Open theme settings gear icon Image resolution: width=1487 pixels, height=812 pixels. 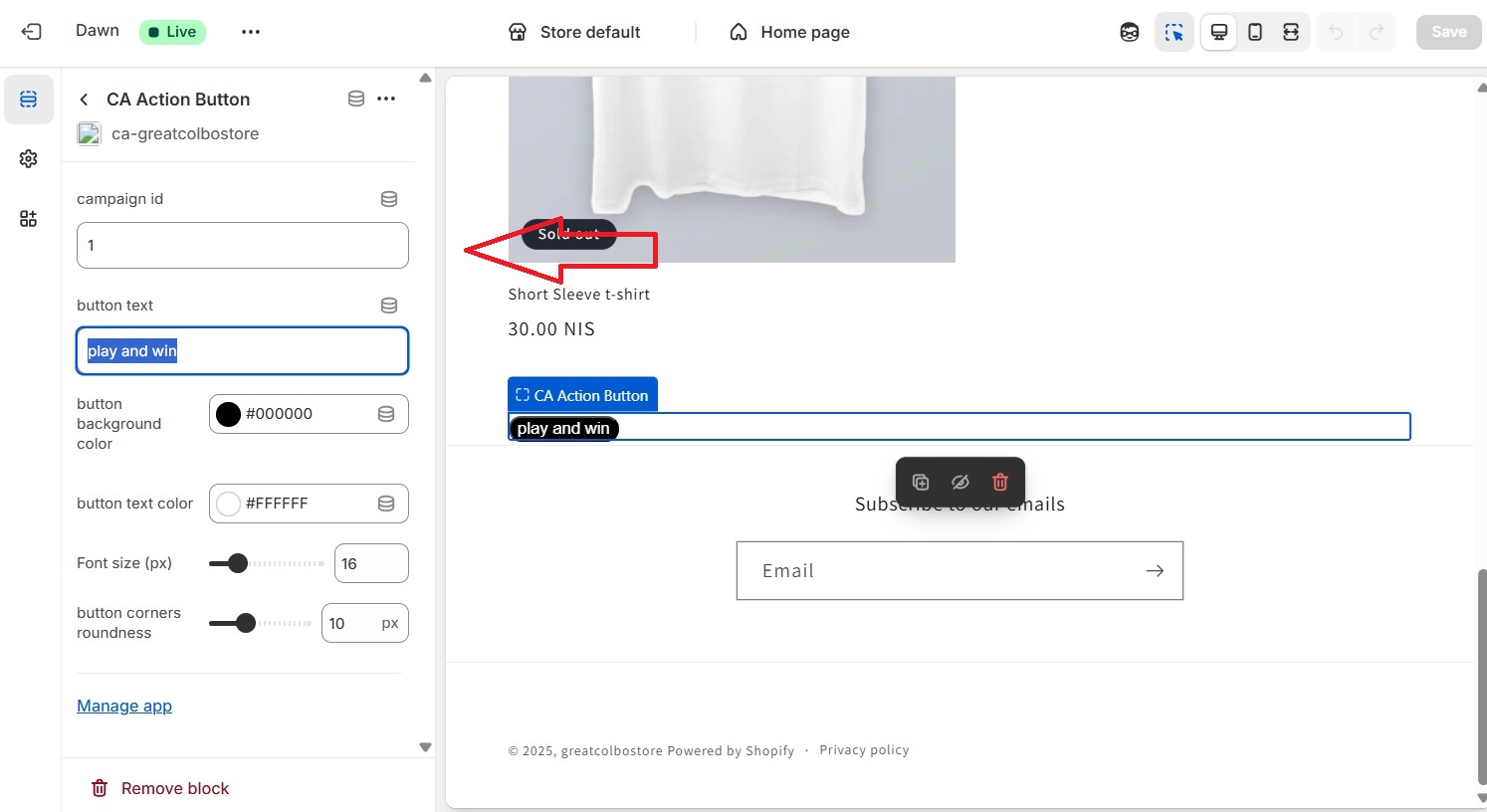point(29,159)
